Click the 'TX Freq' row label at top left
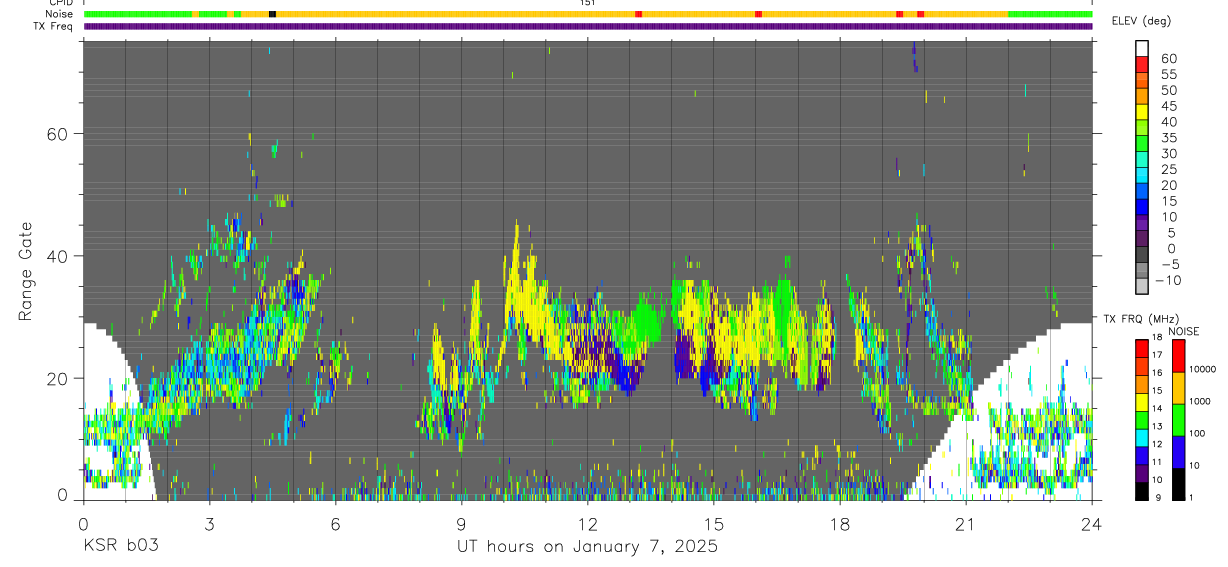This screenshot has height=567, width=1228. pyautogui.click(x=54, y=26)
